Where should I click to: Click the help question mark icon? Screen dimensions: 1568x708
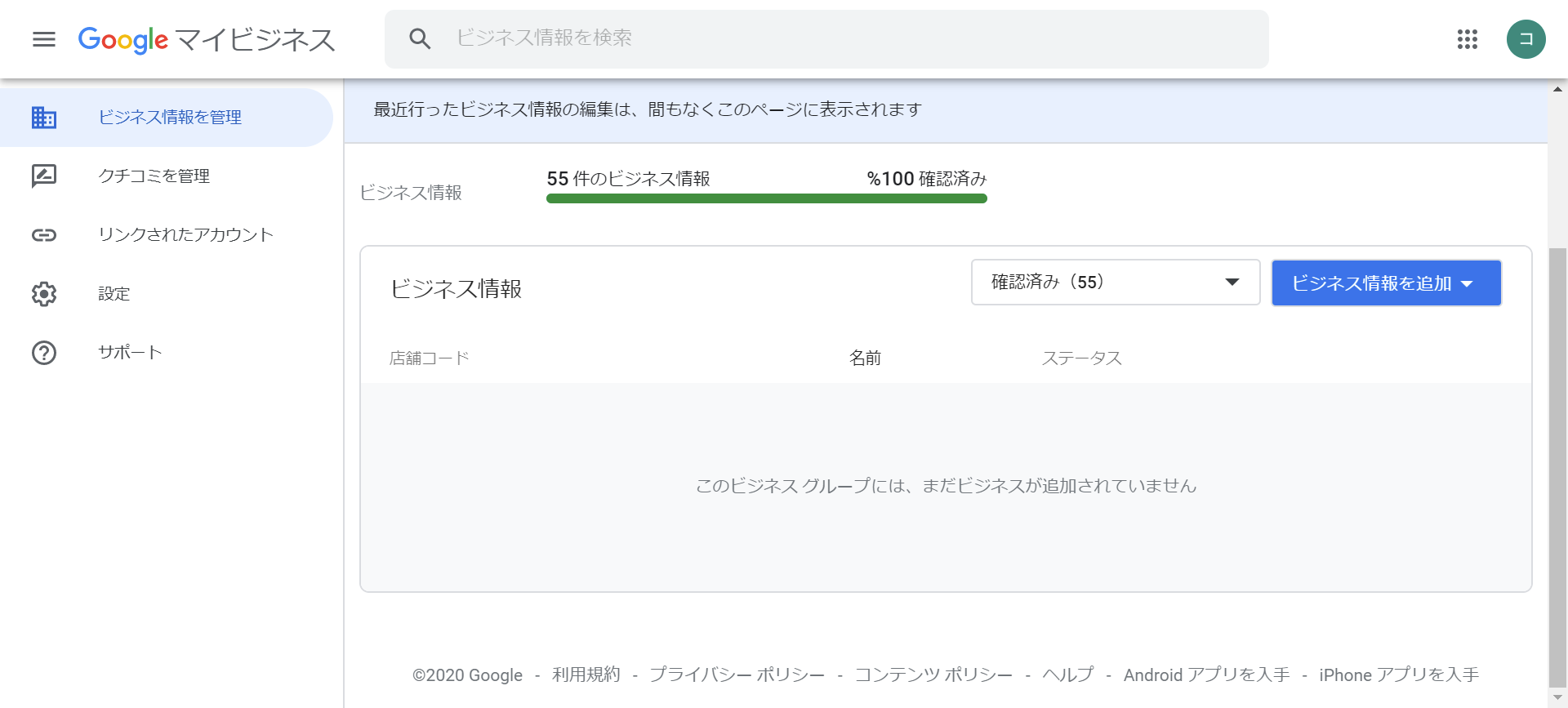pos(44,353)
